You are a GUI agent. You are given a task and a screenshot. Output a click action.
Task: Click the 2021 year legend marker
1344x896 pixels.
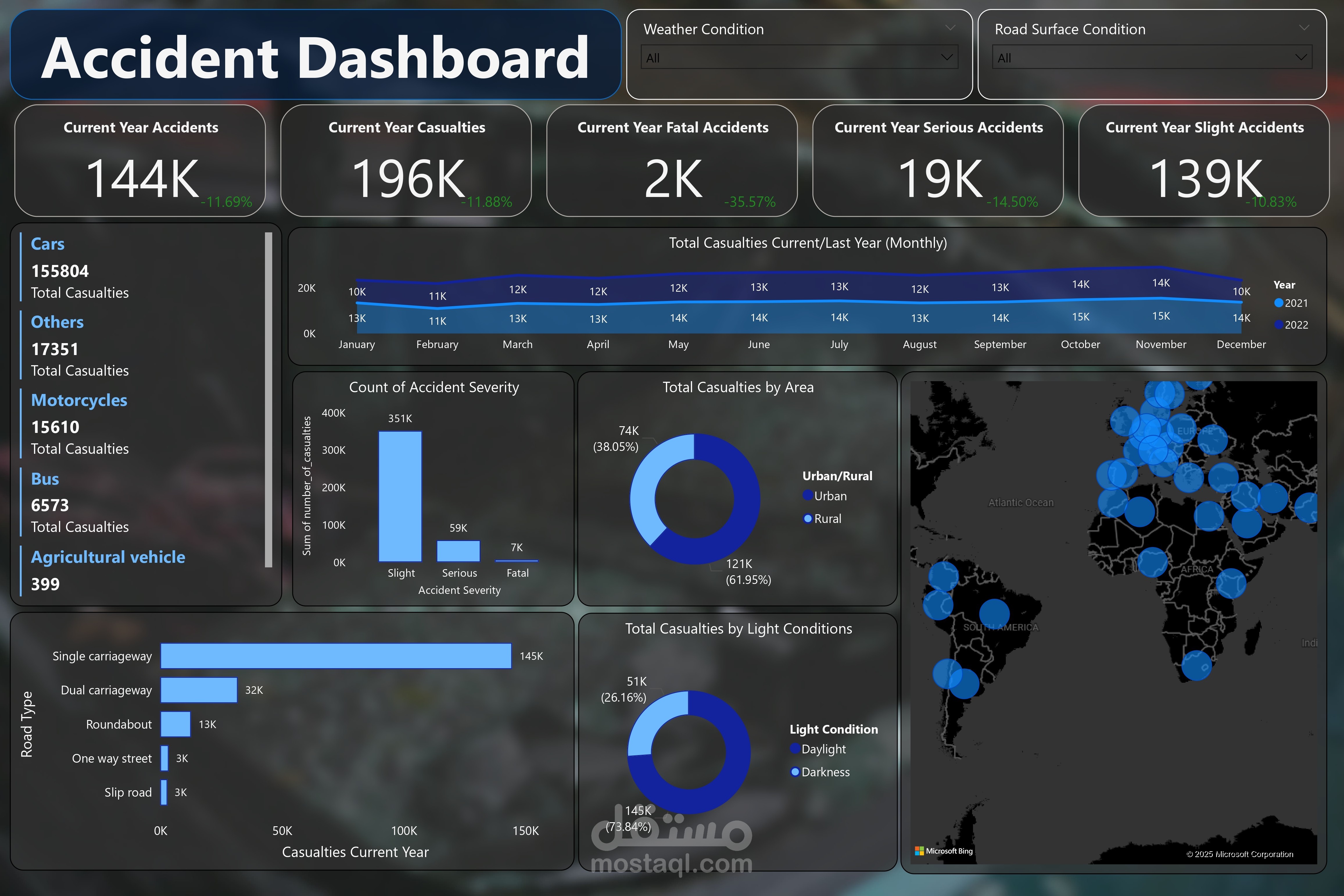1279,303
